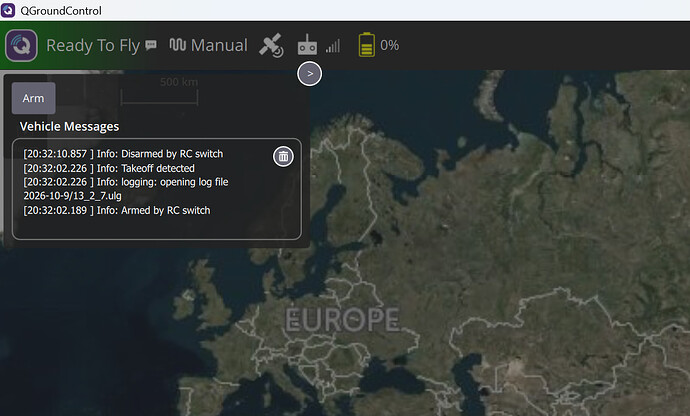Click the 0% battery percentage text
Image resolution: width=690 pixels, height=416 pixels.
coord(389,45)
